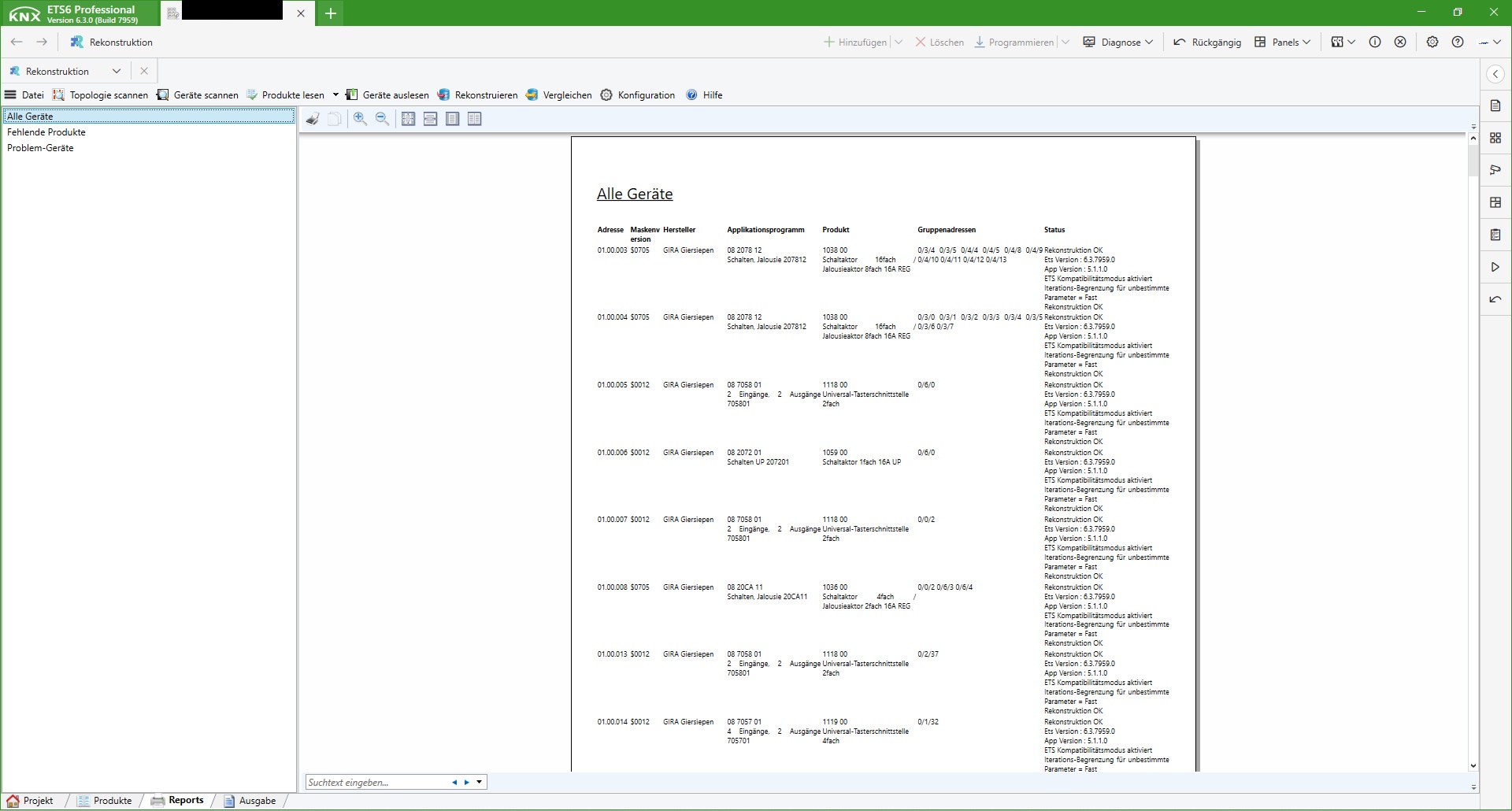
Task: Zoom out of the report preview
Action: click(x=382, y=119)
